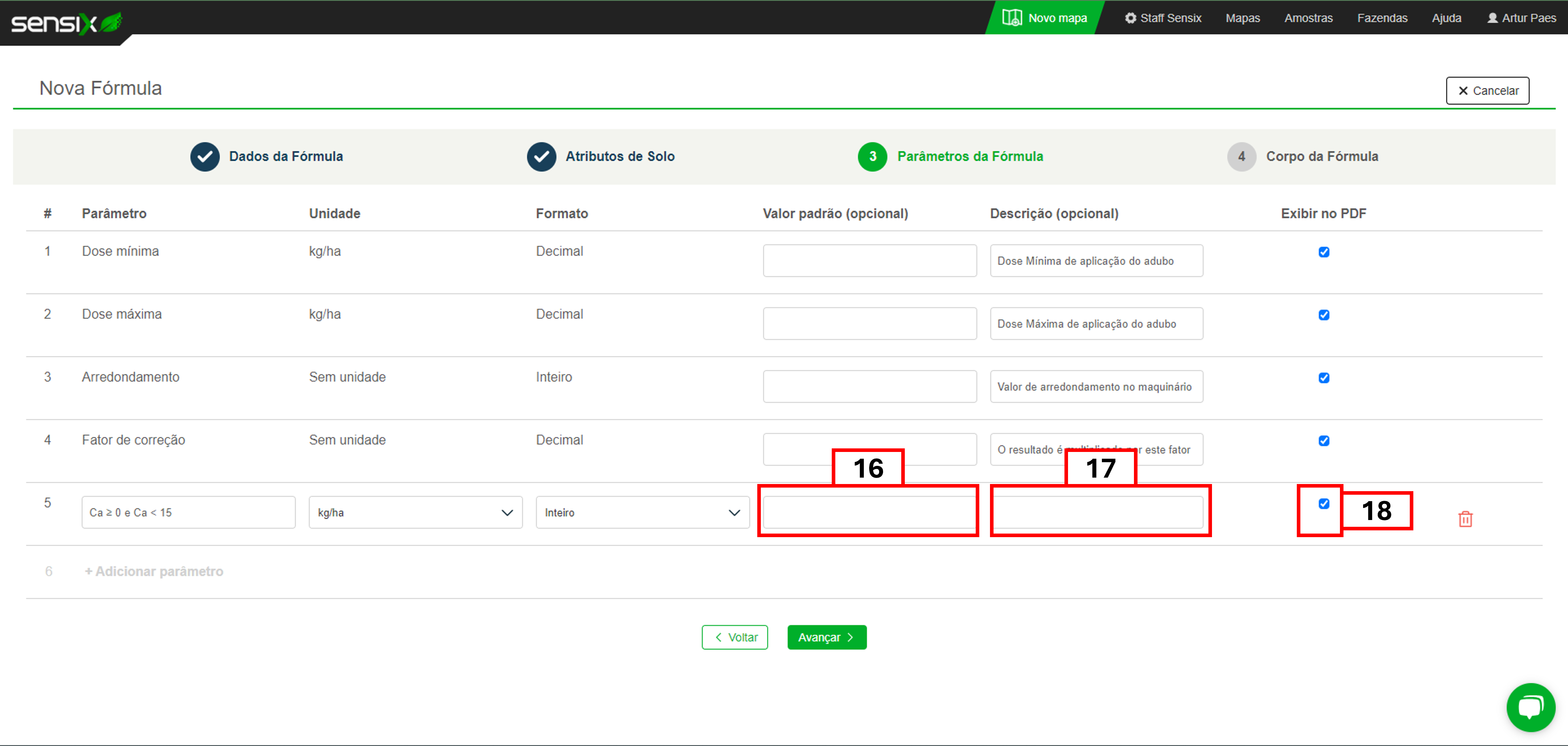This screenshot has height=746, width=1568.
Task: Uncheck Exibir no PDF for Dose mínima
Action: (x=1323, y=252)
